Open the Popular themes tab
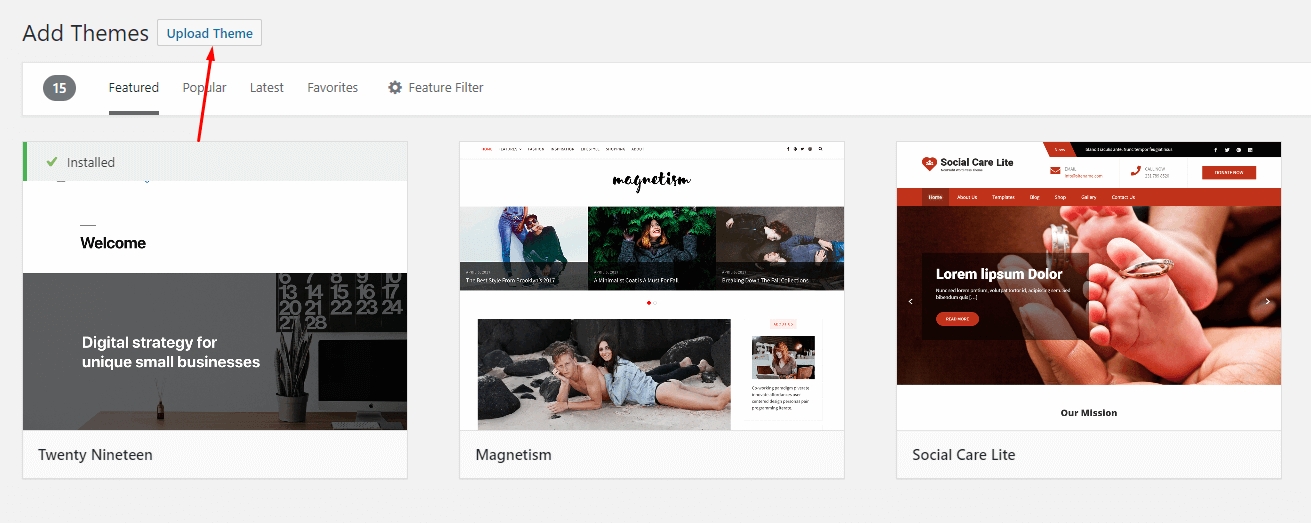The image size is (1311, 523). coord(204,88)
